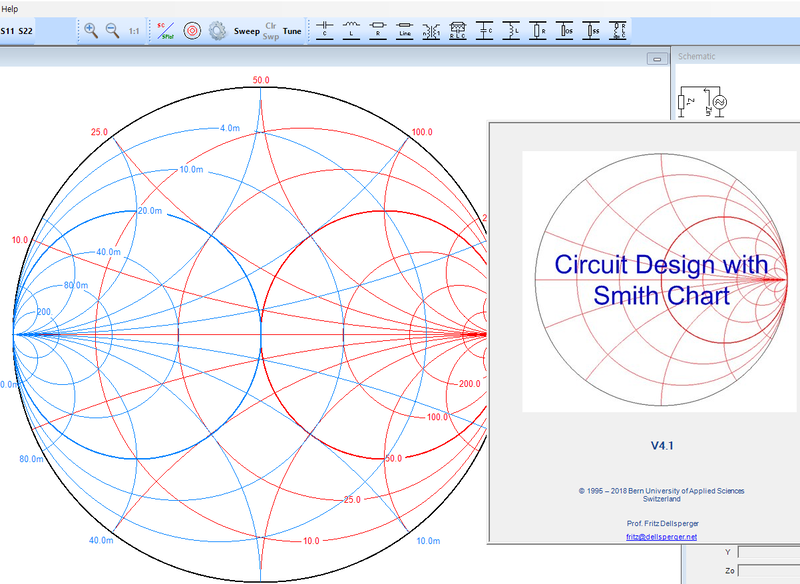Click the red 100.0 label on the chart's upper rim
Screen dimensions: 800x584
tap(422, 132)
